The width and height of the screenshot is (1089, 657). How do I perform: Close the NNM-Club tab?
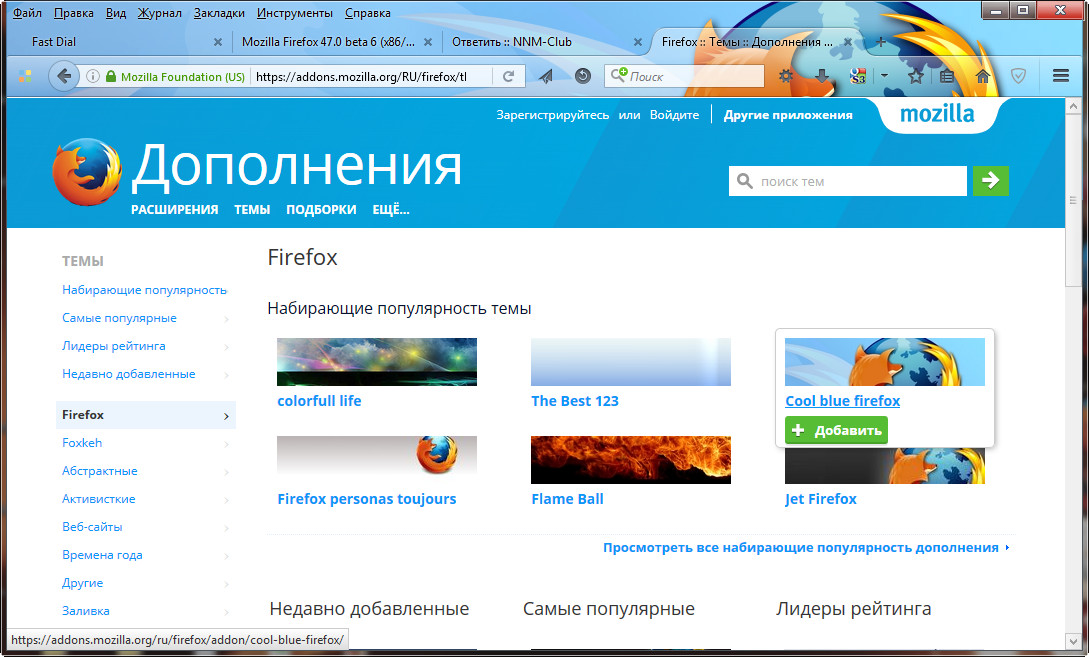(x=638, y=42)
